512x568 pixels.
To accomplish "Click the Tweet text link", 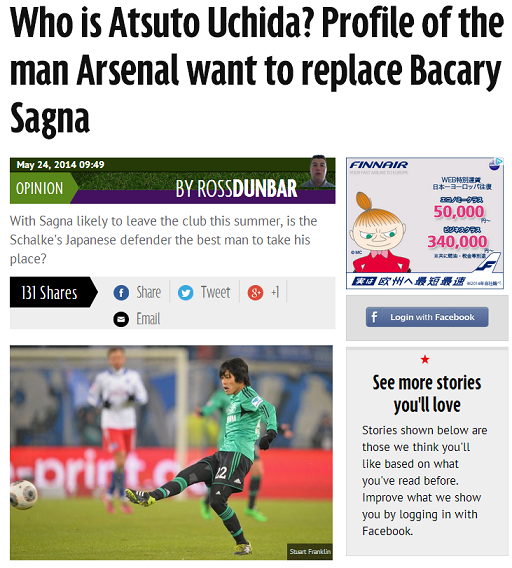I will point(215,292).
